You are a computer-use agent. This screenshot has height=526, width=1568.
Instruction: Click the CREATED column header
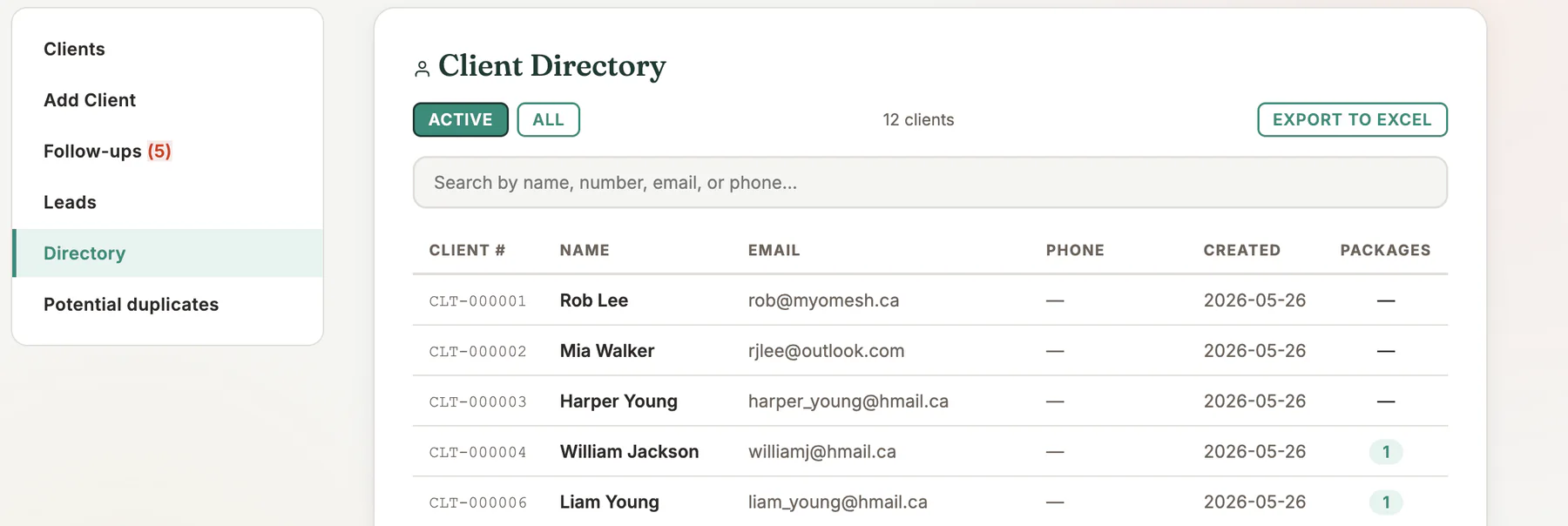click(x=1242, y=250)
